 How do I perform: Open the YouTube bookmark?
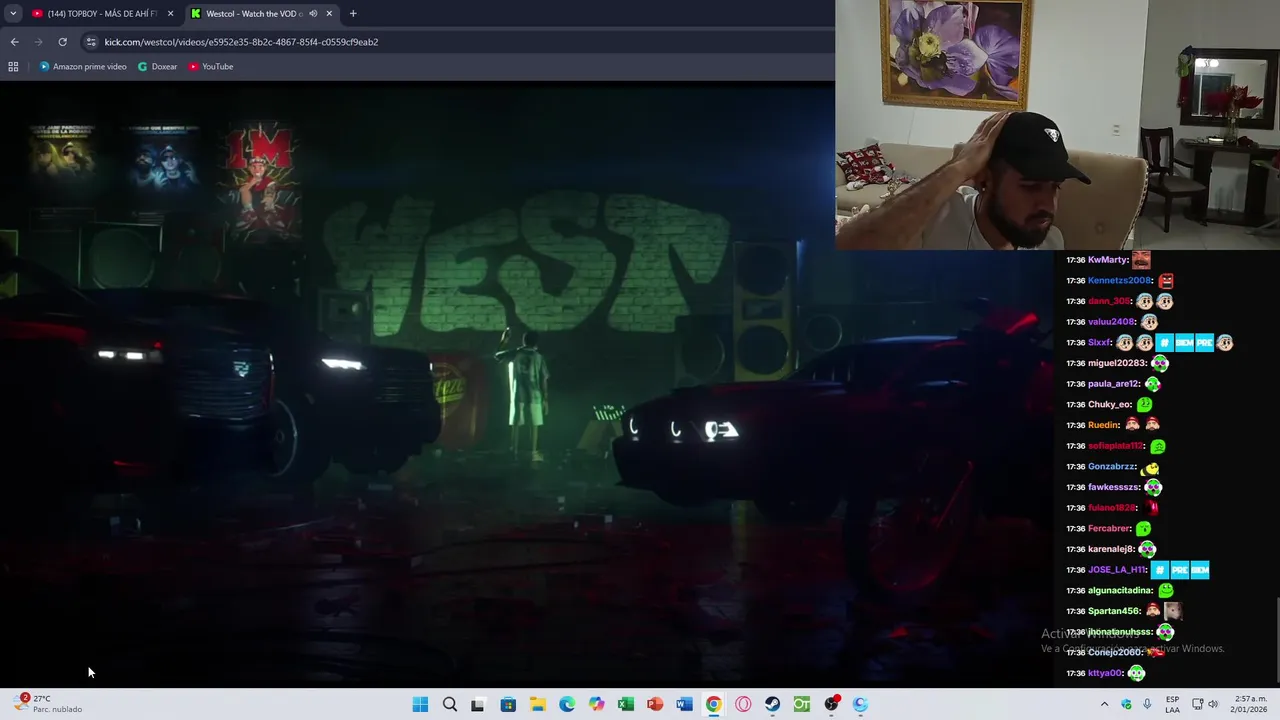pyautogui.click(x=211, y=67)
